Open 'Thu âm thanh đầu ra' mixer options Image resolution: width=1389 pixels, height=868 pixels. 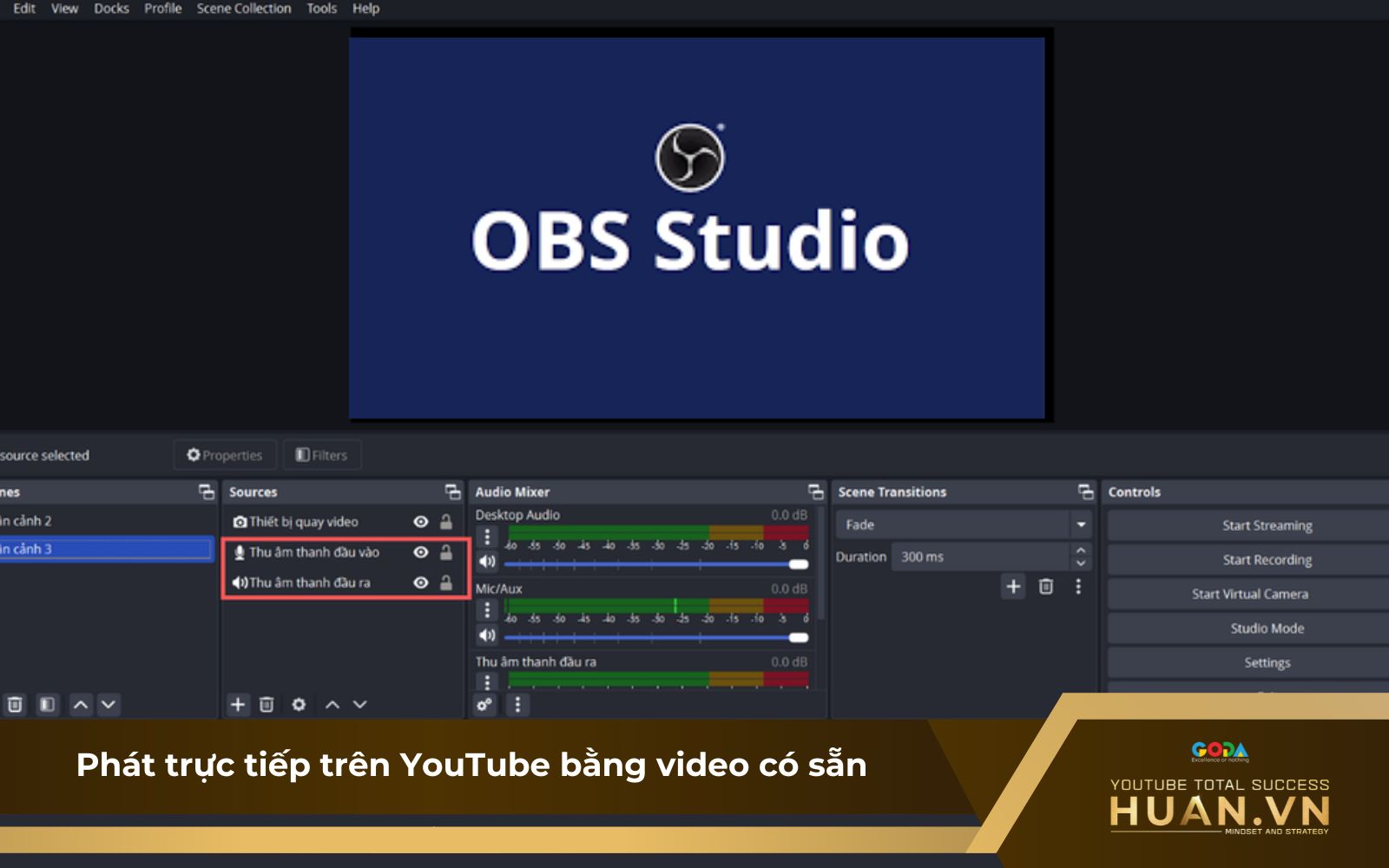point(487,681)
